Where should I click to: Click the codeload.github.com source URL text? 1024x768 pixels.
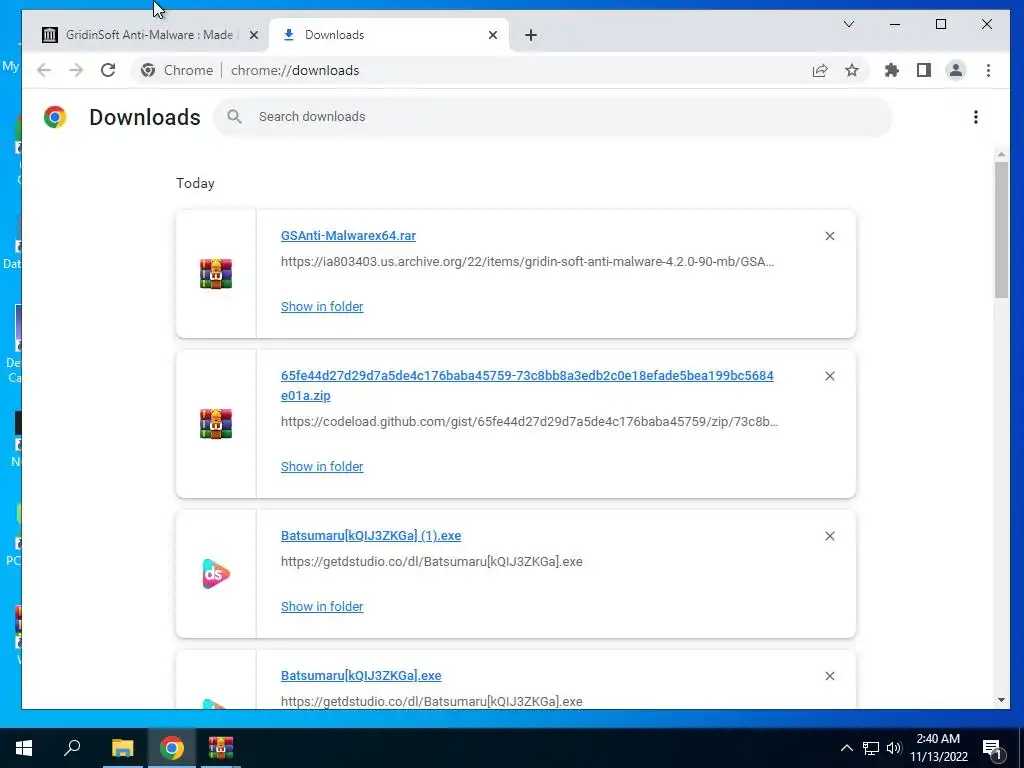(x=530, y=422)
